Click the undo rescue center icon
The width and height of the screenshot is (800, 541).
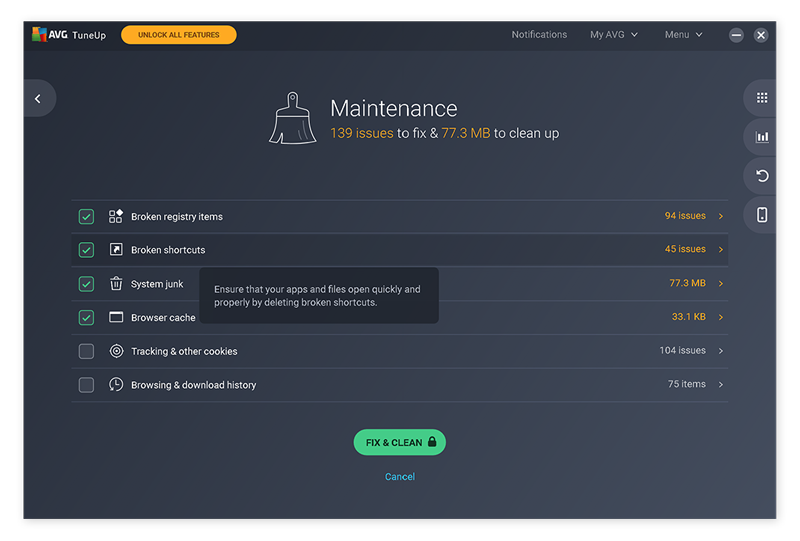(761, 176)
